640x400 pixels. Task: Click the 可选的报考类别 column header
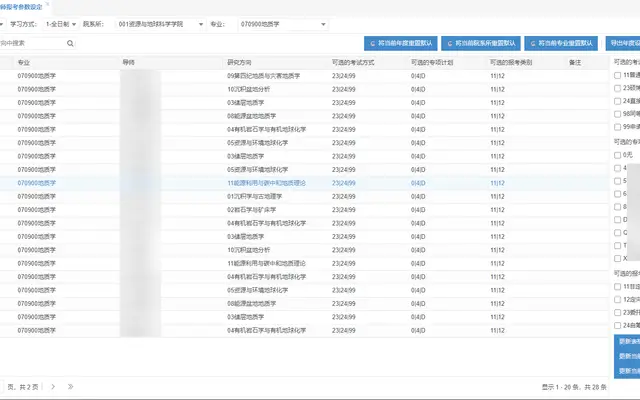[x=526, y=62]
